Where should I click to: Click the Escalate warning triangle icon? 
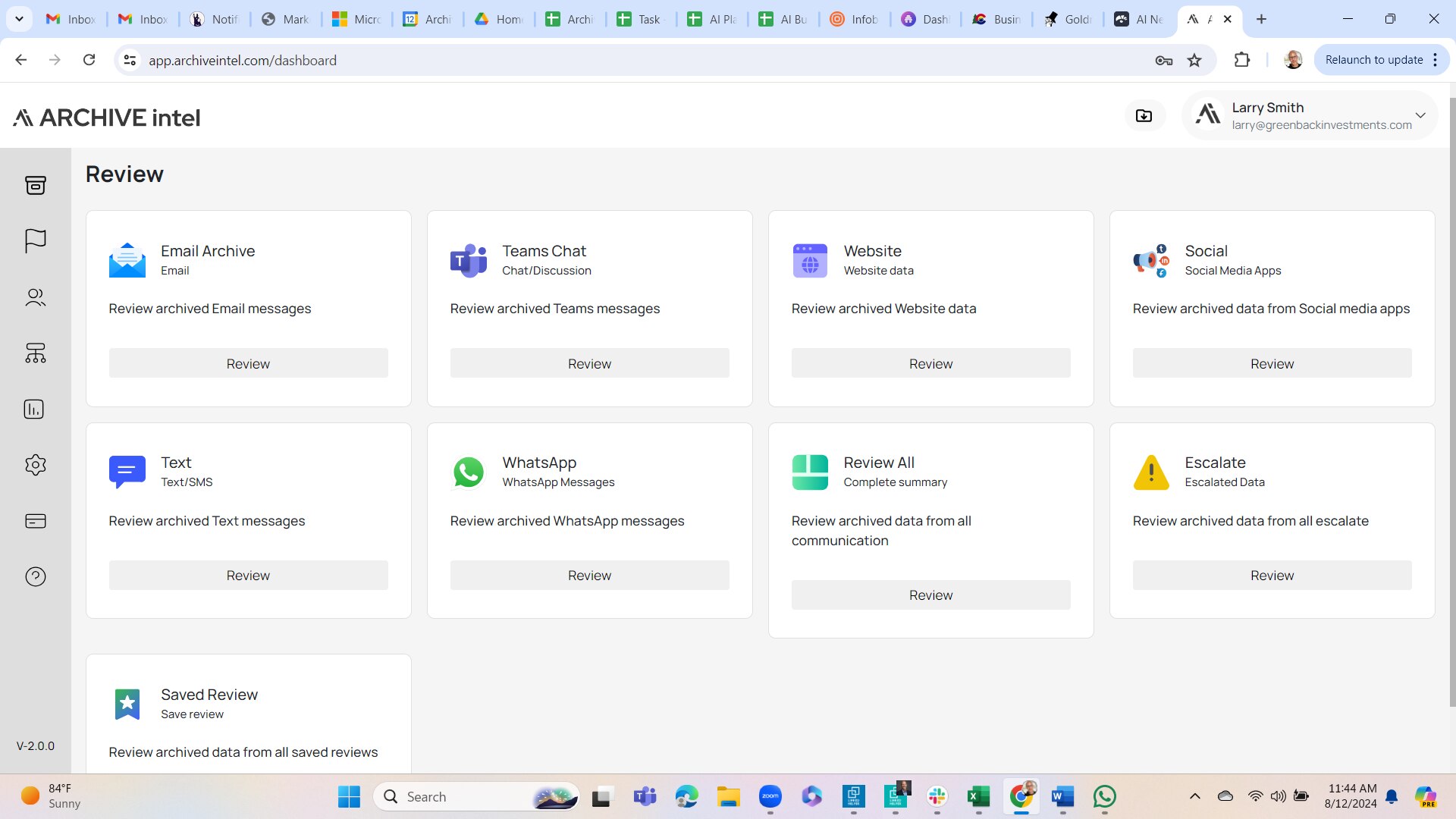coord(1151,472)
